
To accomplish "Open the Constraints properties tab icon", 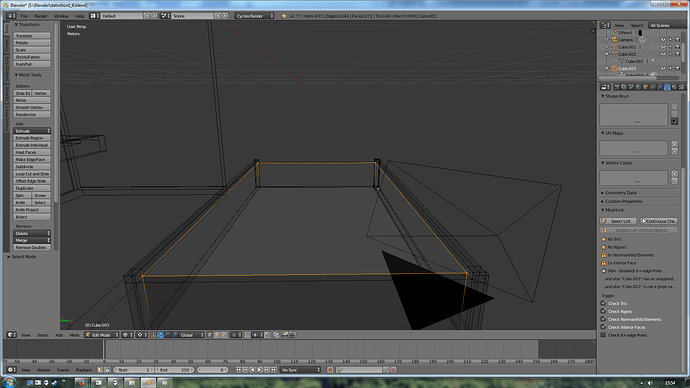I will pyautogui.click(x=653, y=87).
